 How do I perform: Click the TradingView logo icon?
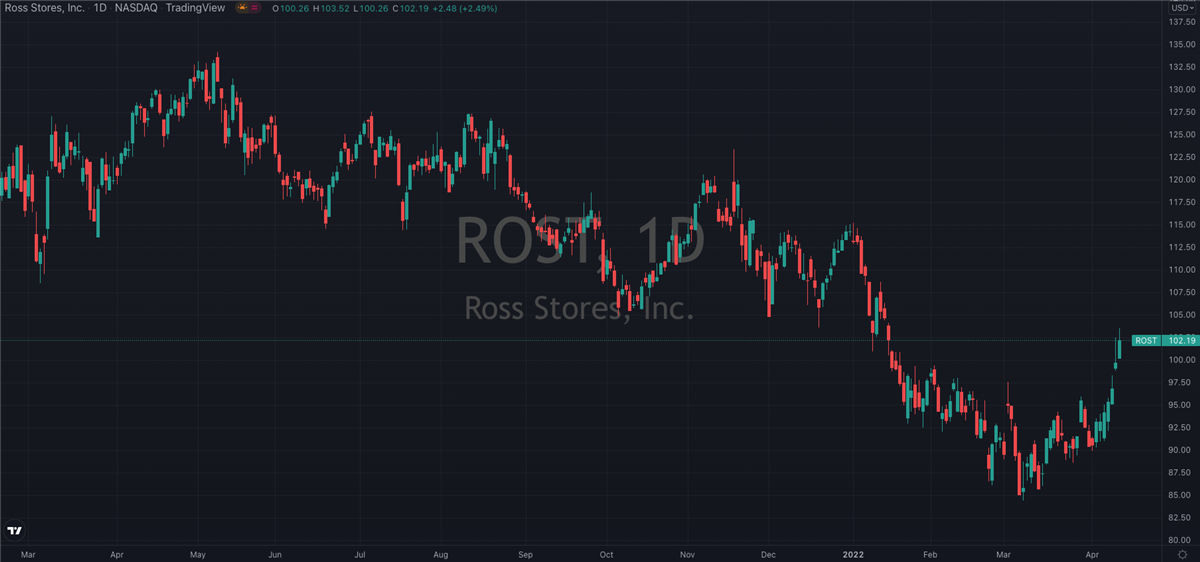(x=15, y=531)
